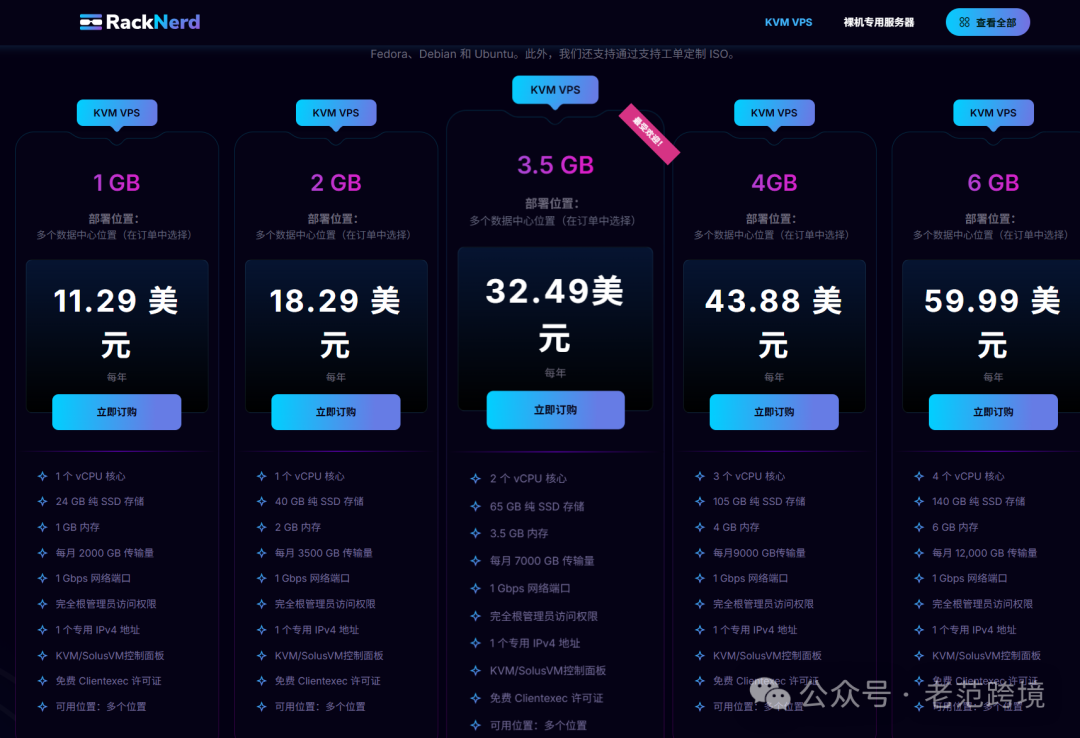This screenshot has width=1080, height=738.
Task: Click the KVM VPS badge above the 4GB plan
Action: pyautogui.click(x=774, y=113)
